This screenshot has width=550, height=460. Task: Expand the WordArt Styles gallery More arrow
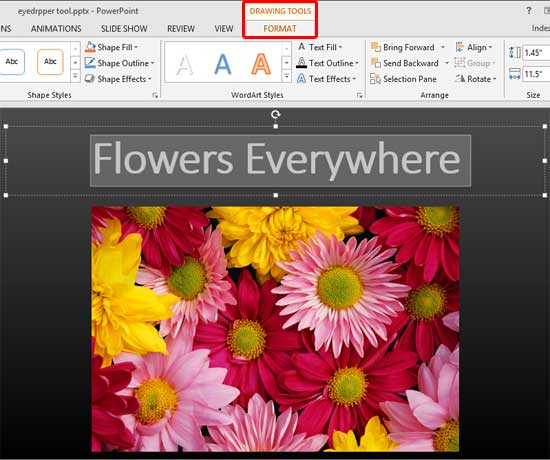tap(287, 76)
